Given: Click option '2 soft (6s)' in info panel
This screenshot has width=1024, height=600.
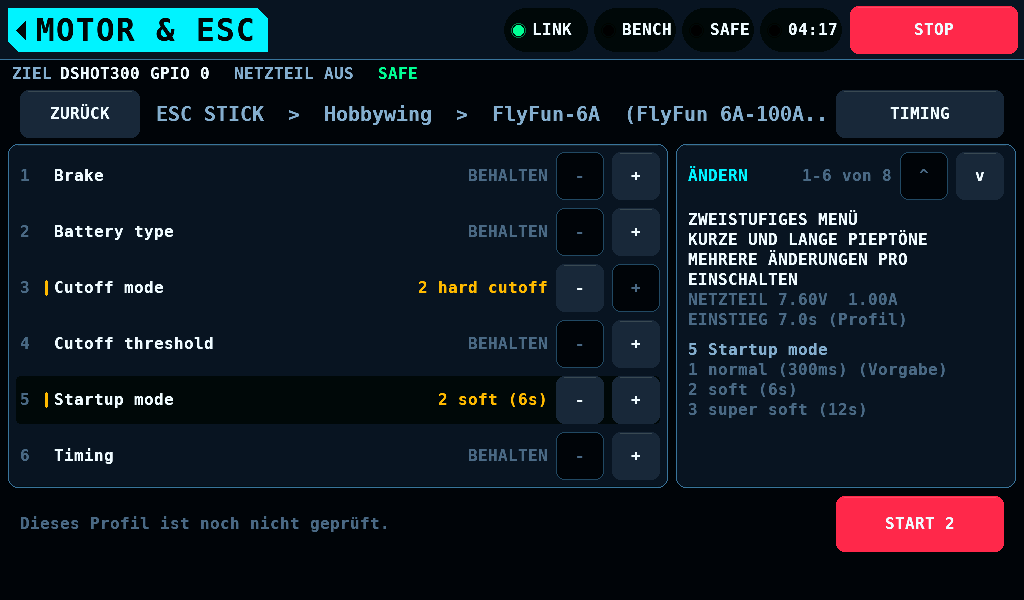Looking at the screenshot, I should 743,390.
